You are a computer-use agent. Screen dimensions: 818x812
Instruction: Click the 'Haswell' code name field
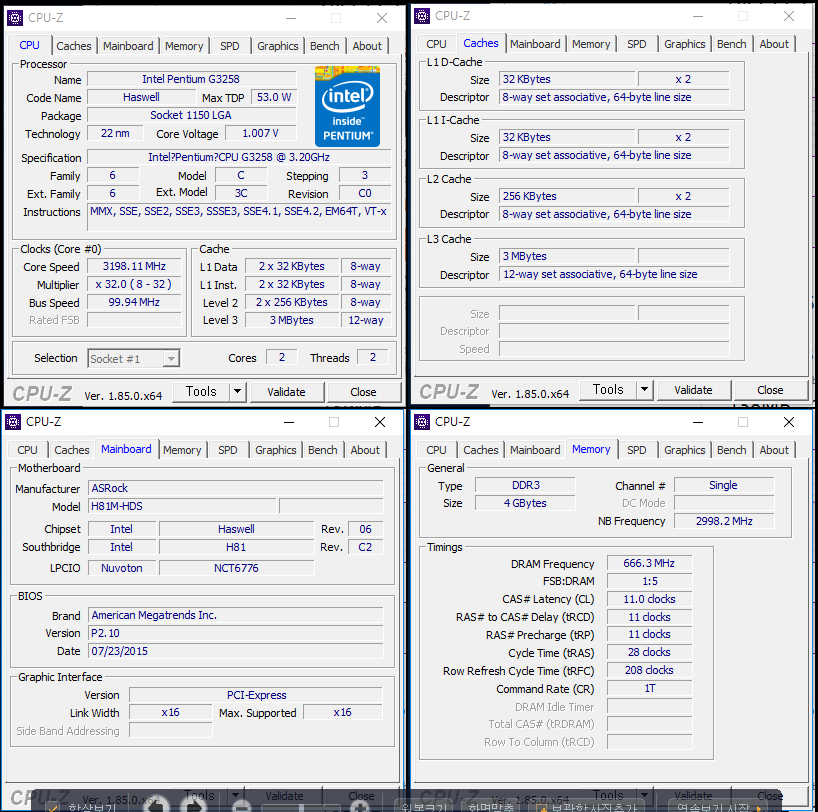(x=141, y=98)
